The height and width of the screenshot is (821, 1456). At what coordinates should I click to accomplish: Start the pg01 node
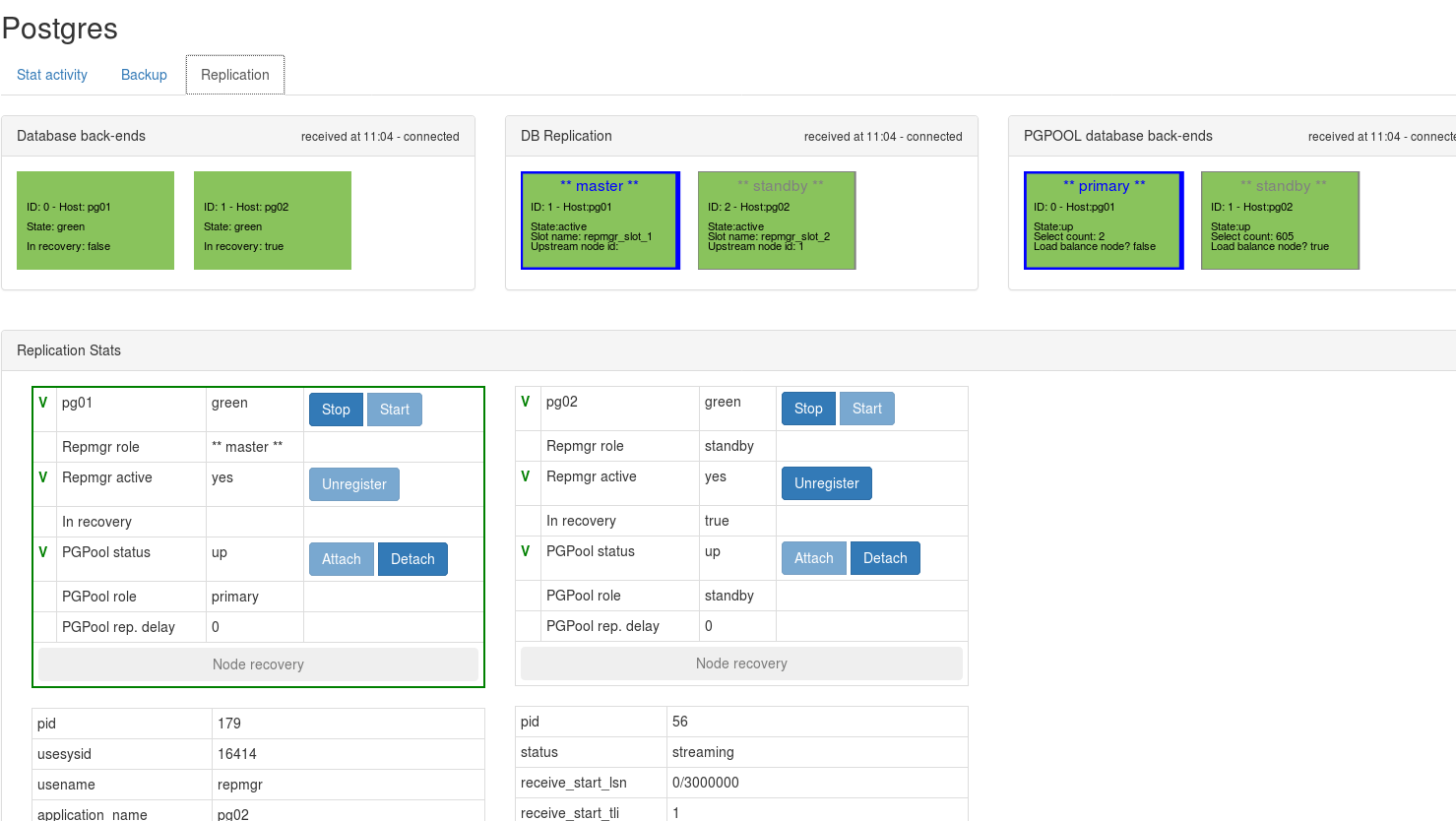[395, 410]
